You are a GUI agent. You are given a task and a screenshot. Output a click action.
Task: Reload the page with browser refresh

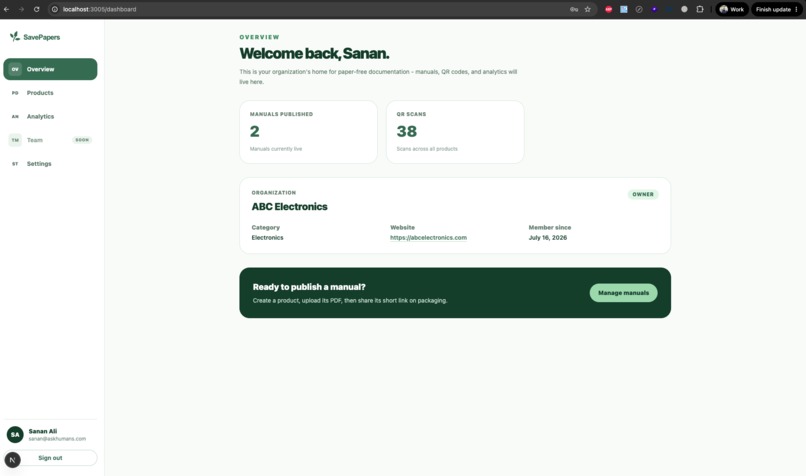pos(36,9)
